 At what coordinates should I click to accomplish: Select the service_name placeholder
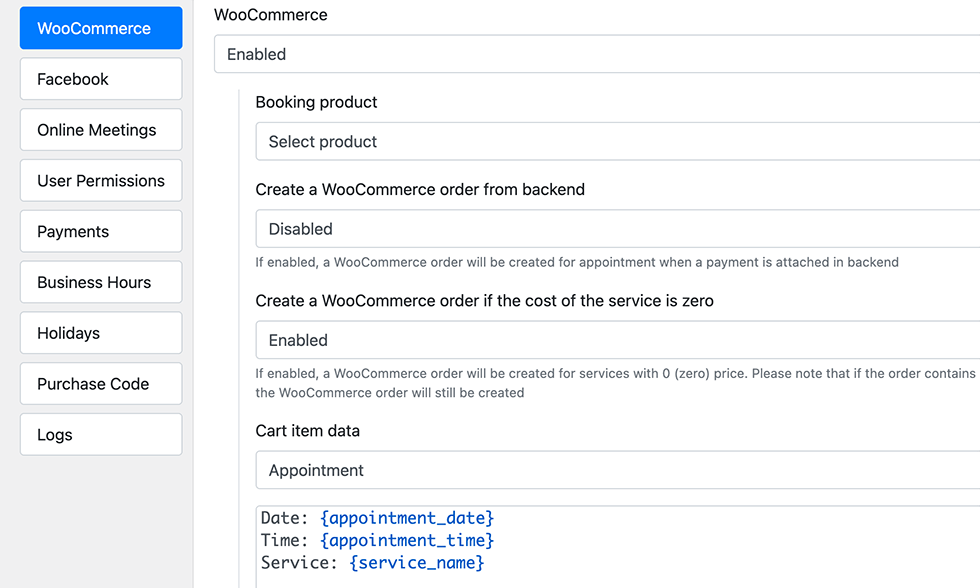coord(416,562)
